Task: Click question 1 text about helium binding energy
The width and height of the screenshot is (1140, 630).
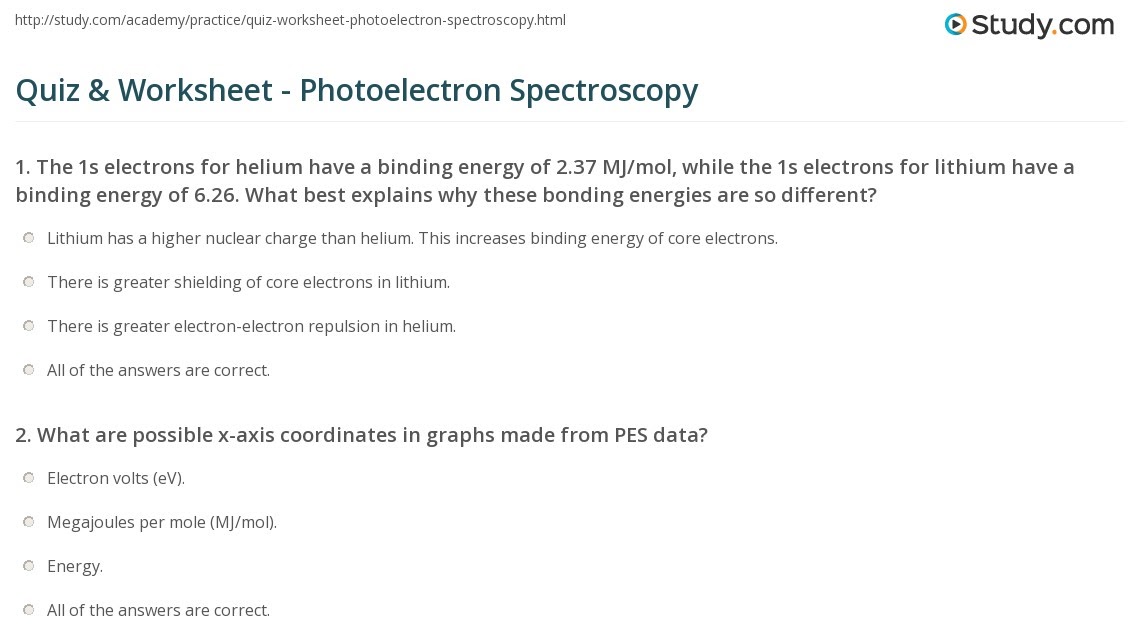Action: [545, 181]
